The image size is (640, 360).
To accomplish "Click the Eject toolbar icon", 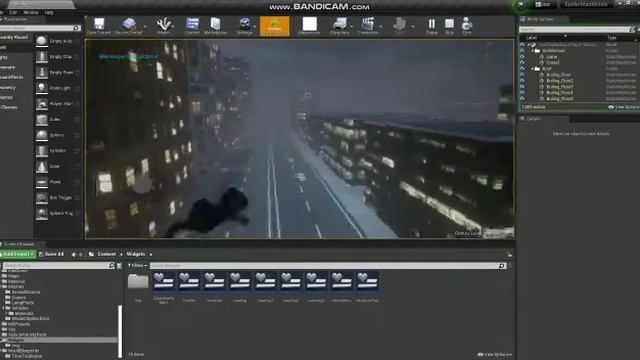I will pyautogui.click(x=467, y=26).
